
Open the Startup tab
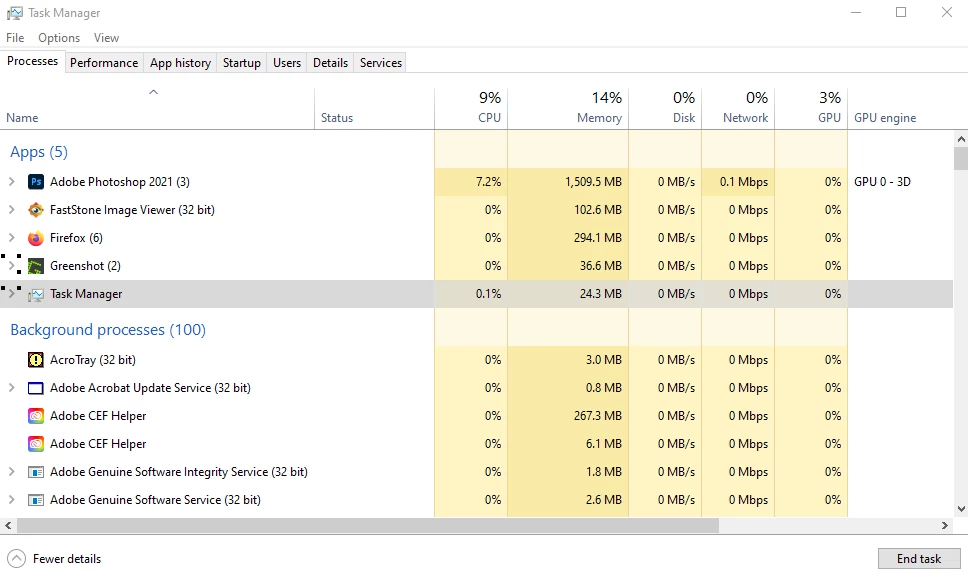241,63
